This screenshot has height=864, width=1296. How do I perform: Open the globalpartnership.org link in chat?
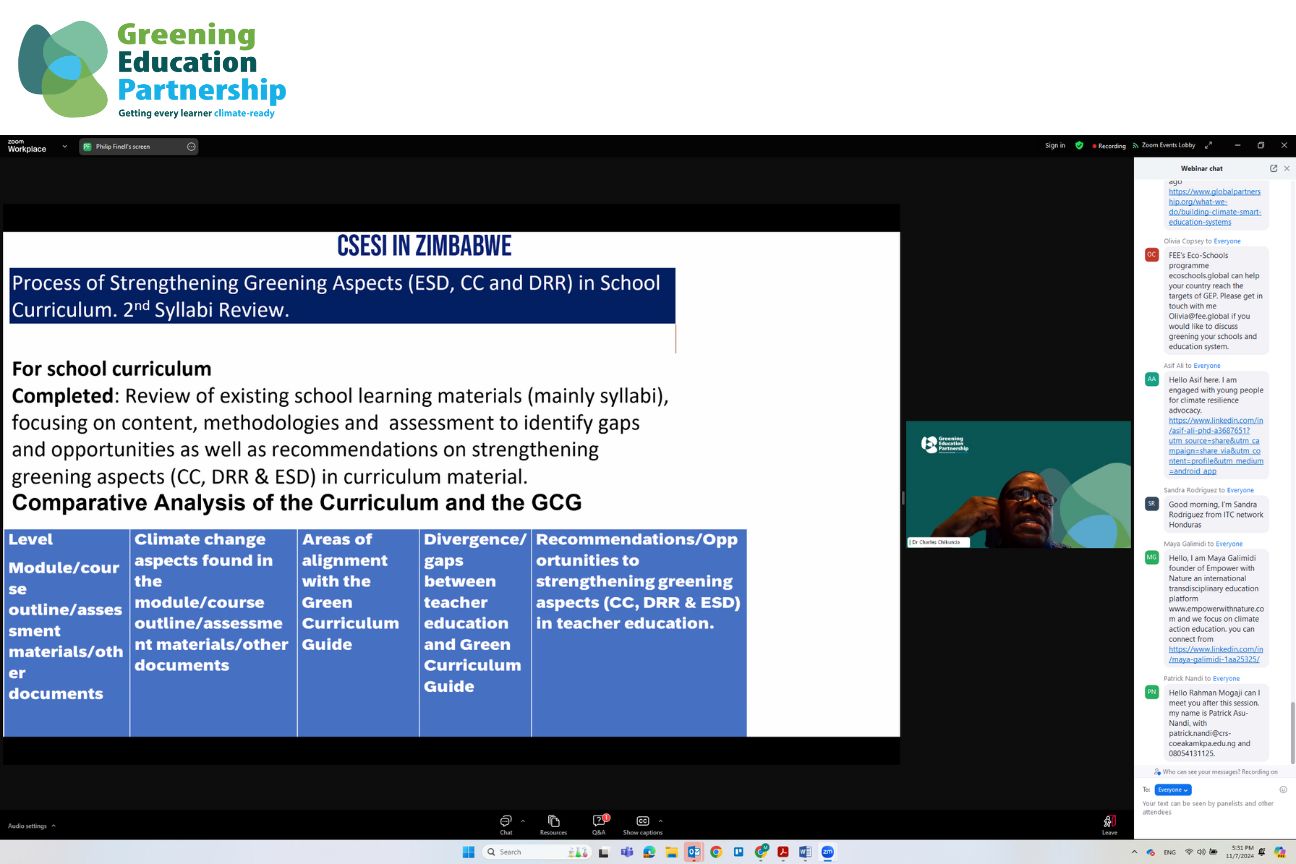click(x=1214, y=207)
